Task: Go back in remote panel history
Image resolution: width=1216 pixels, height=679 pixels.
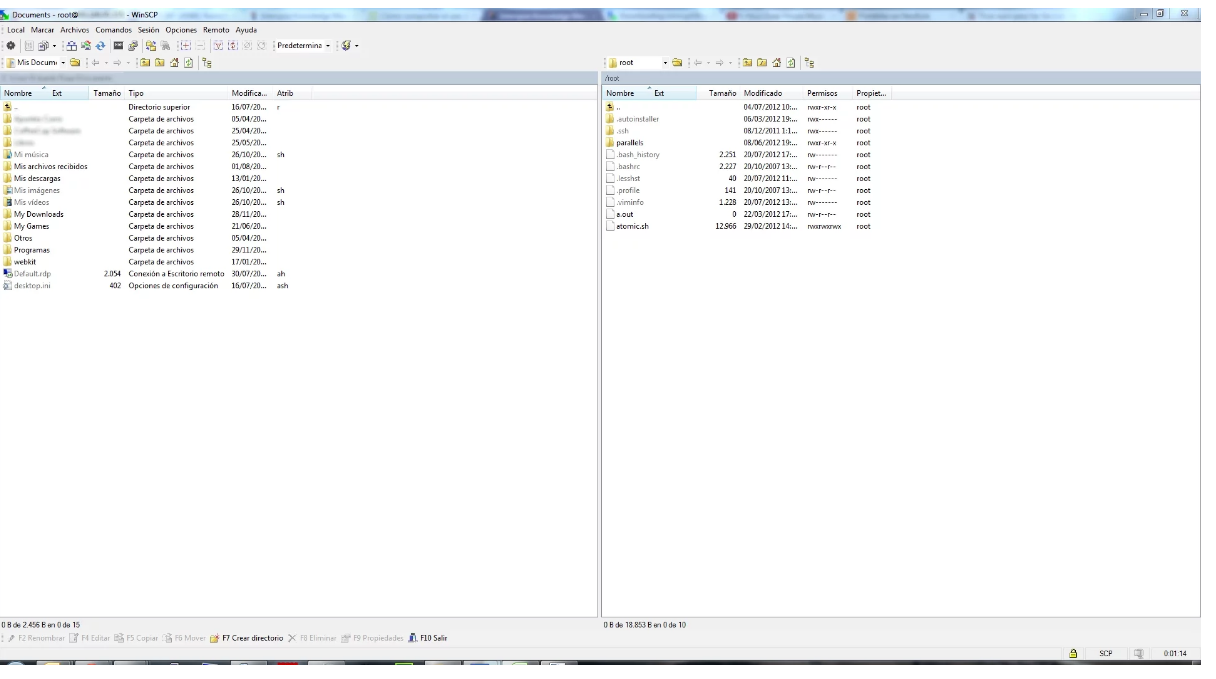Action: (698, 62)
